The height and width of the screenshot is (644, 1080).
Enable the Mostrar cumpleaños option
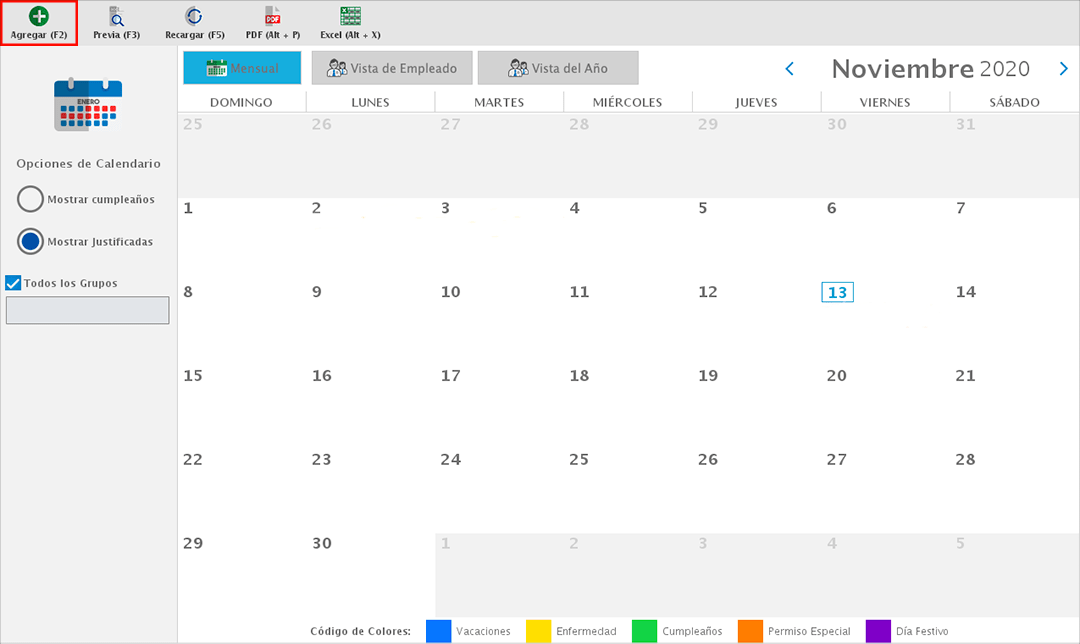pyautogui.click(x=31, y=199)
